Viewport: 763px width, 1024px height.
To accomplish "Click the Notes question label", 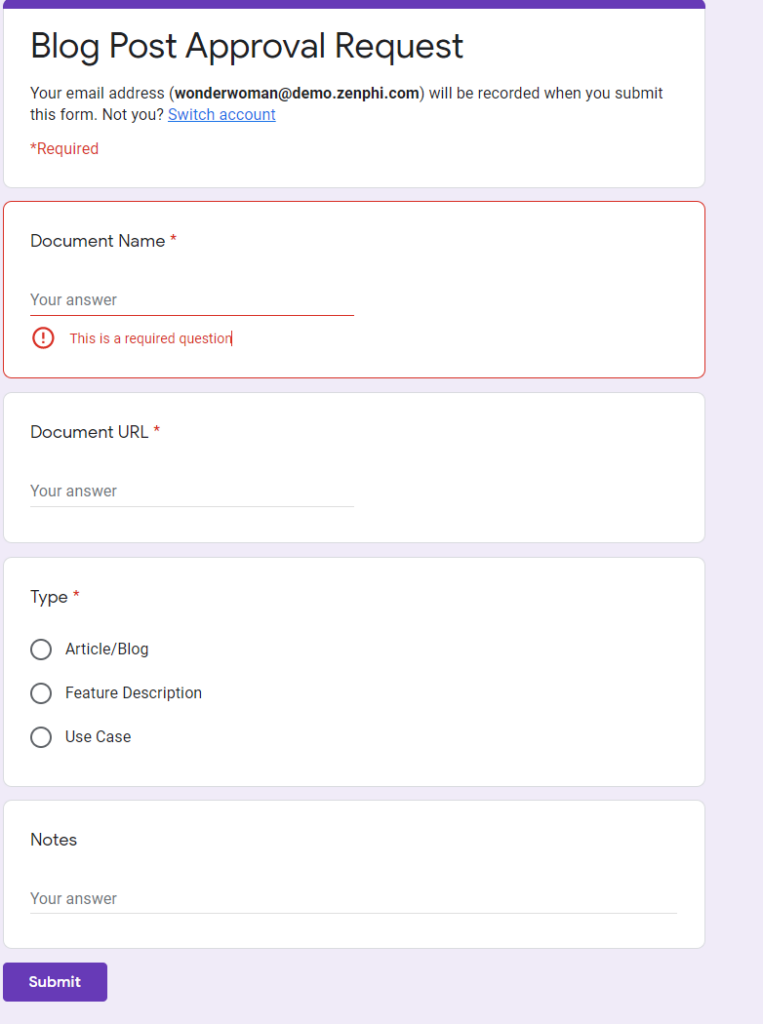I will tap(53, 840).
